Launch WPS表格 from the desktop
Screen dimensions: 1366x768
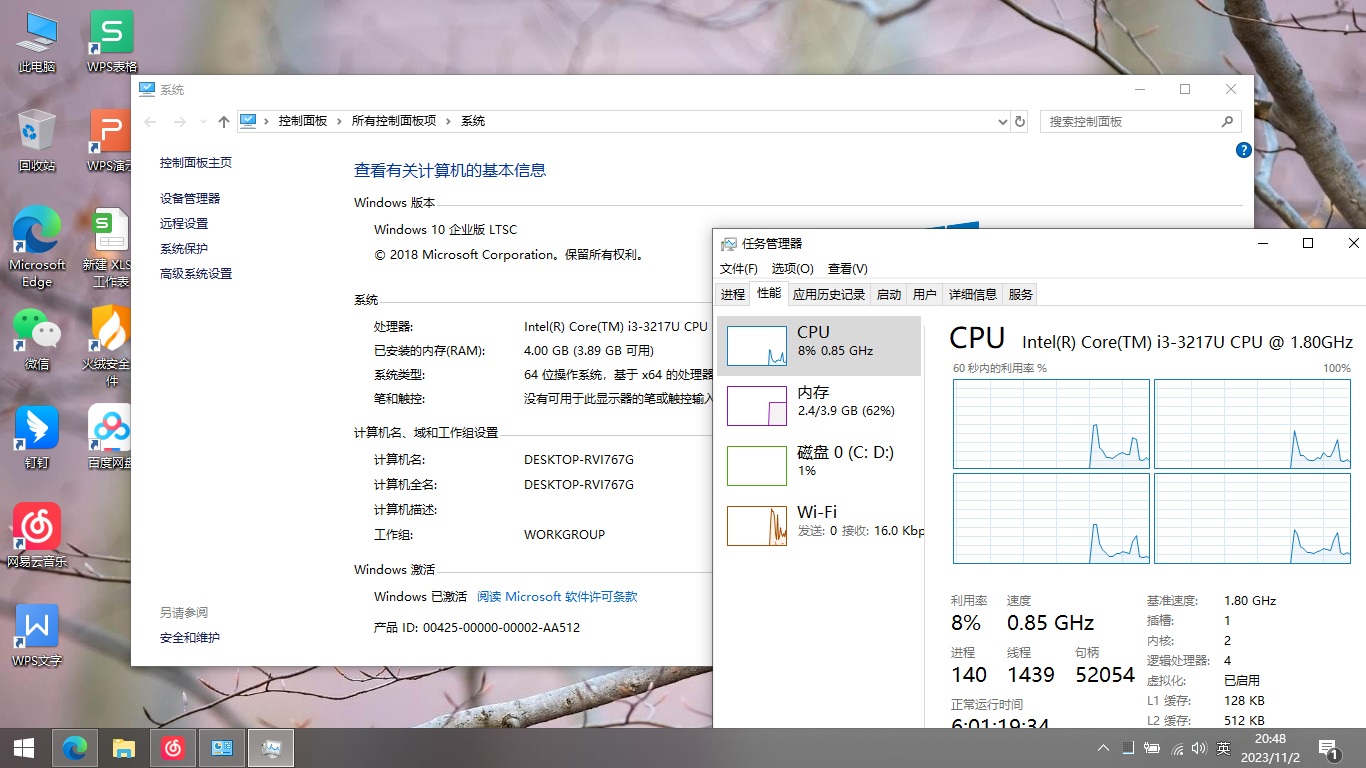click(x=112, y=43)
